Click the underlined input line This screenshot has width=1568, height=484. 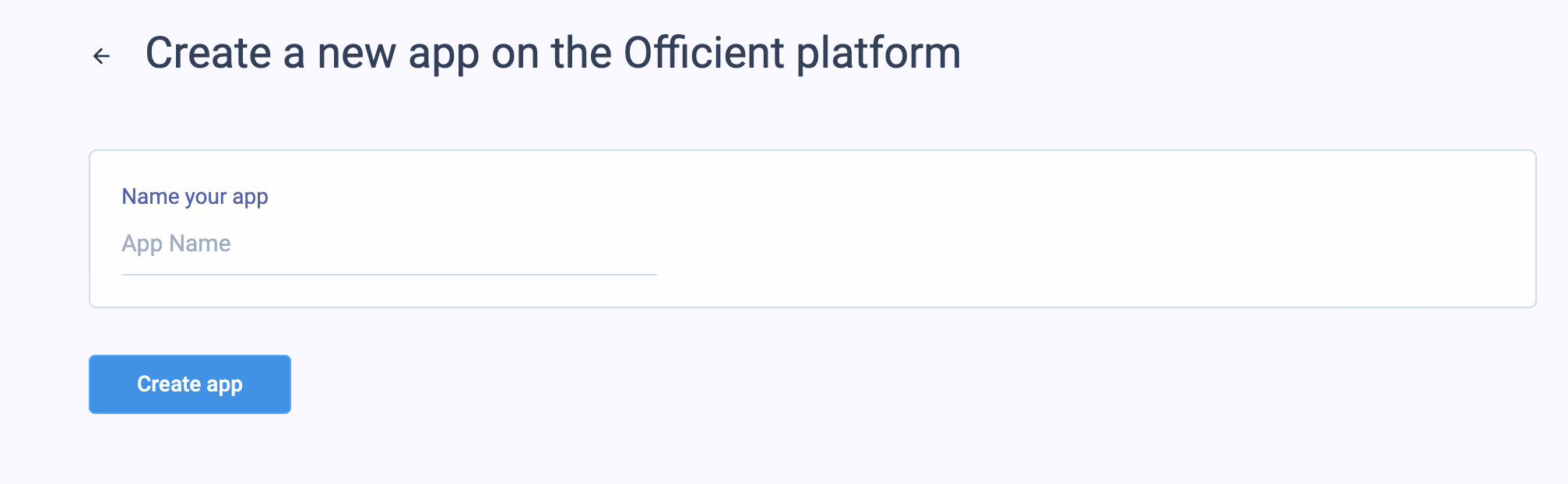(389, 274)
